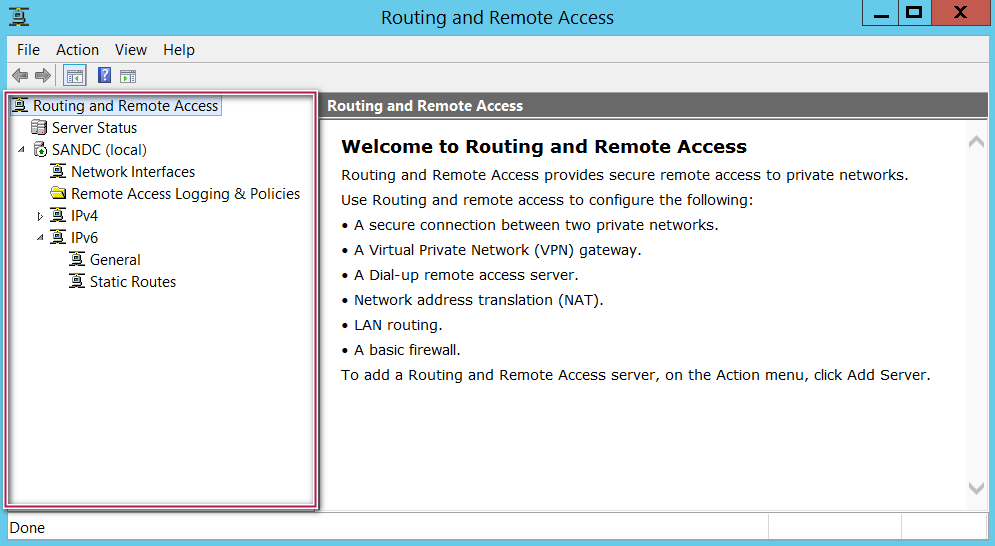
Task: Open the Action menu
Action: [77, 50]
